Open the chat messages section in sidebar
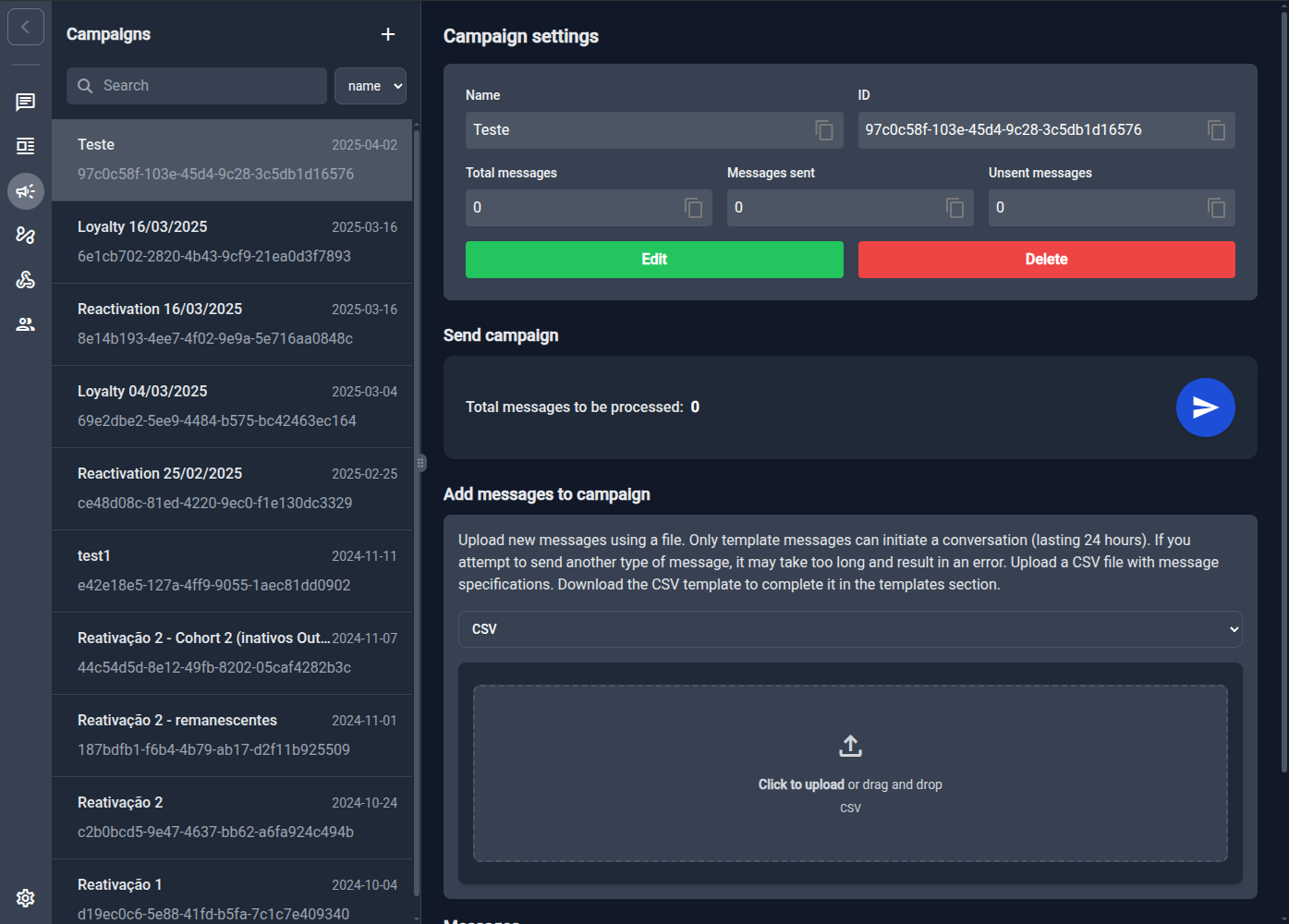Viewport: 1289px width, 924px height. [25, 102]
